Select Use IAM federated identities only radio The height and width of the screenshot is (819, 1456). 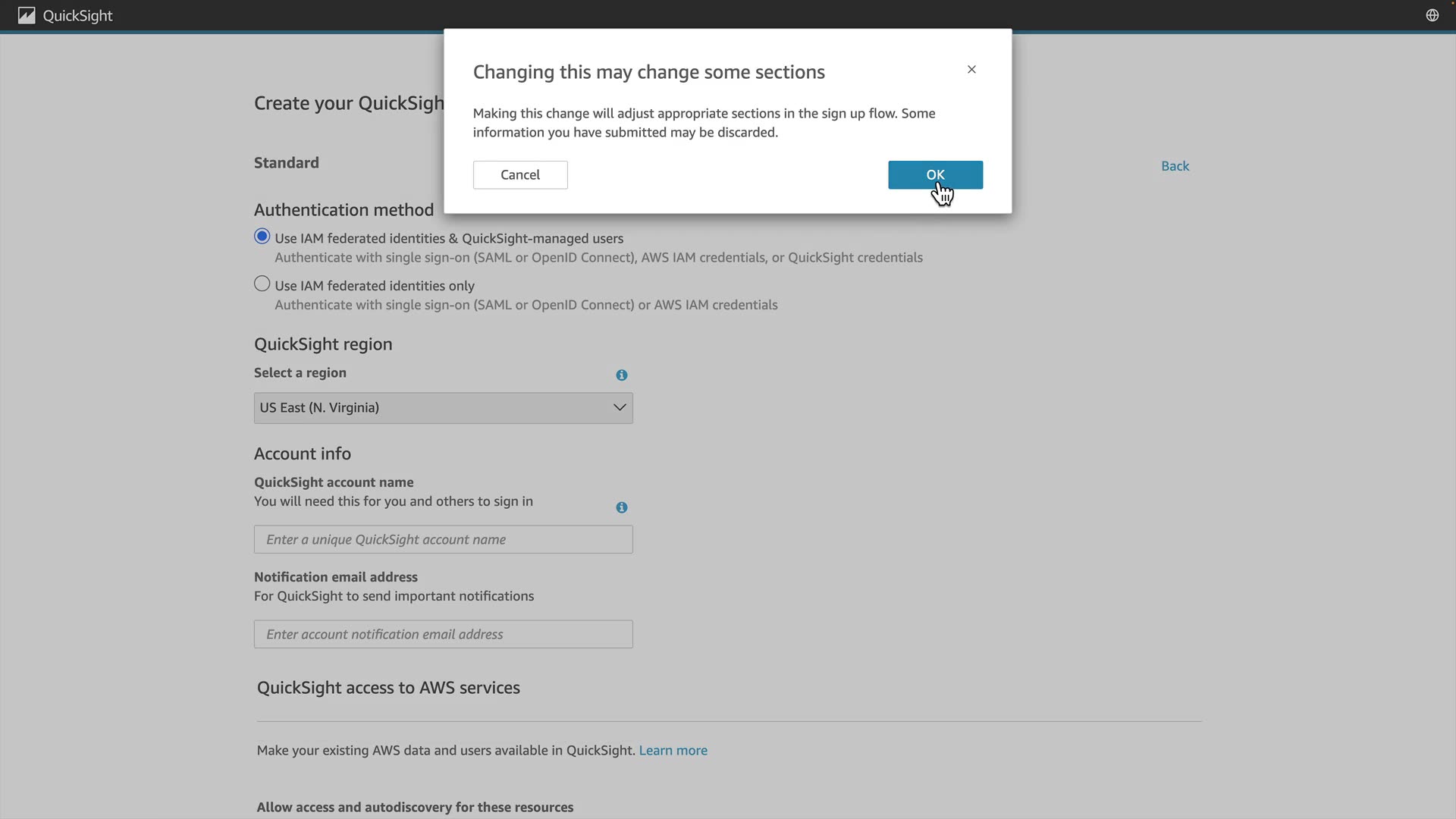[x=262, y=284]
